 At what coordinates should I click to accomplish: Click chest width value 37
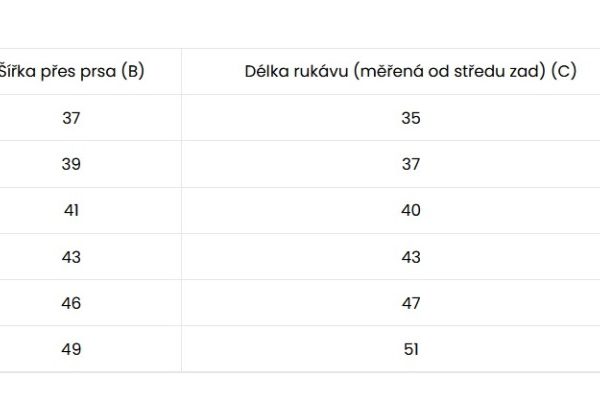point(71,118)
